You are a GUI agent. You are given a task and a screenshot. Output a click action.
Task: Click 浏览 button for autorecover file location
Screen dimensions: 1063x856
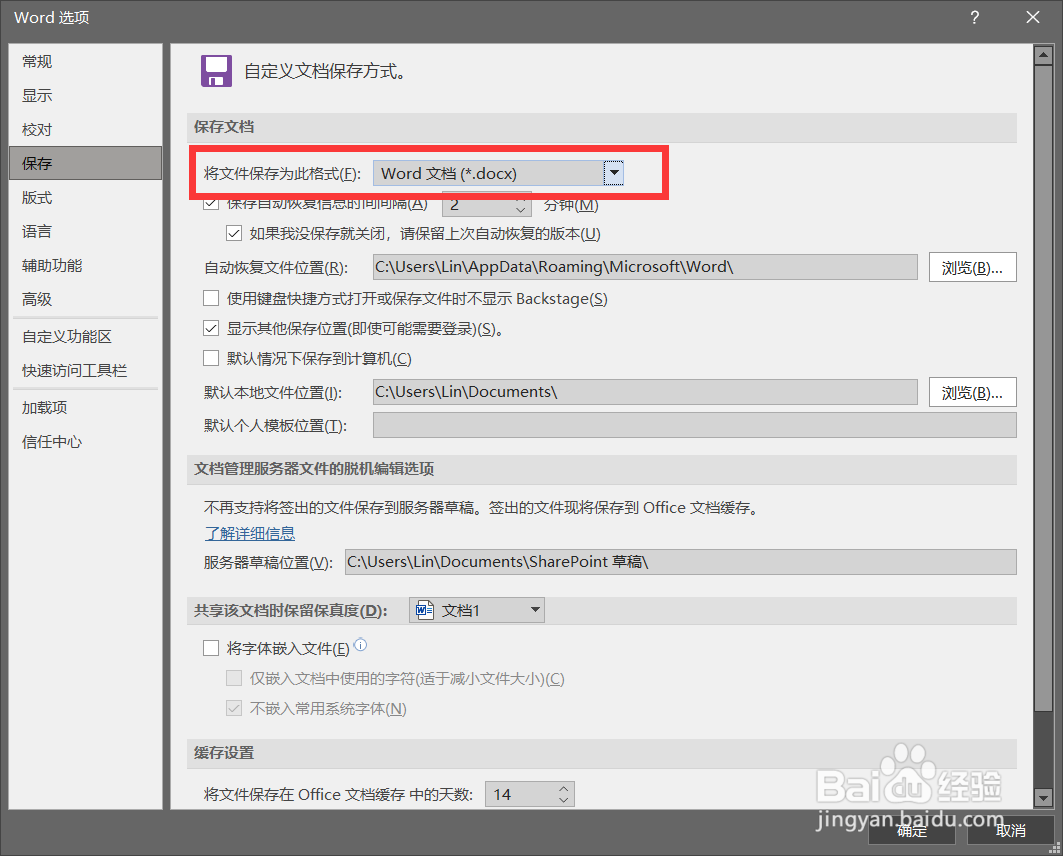[972, 267]
